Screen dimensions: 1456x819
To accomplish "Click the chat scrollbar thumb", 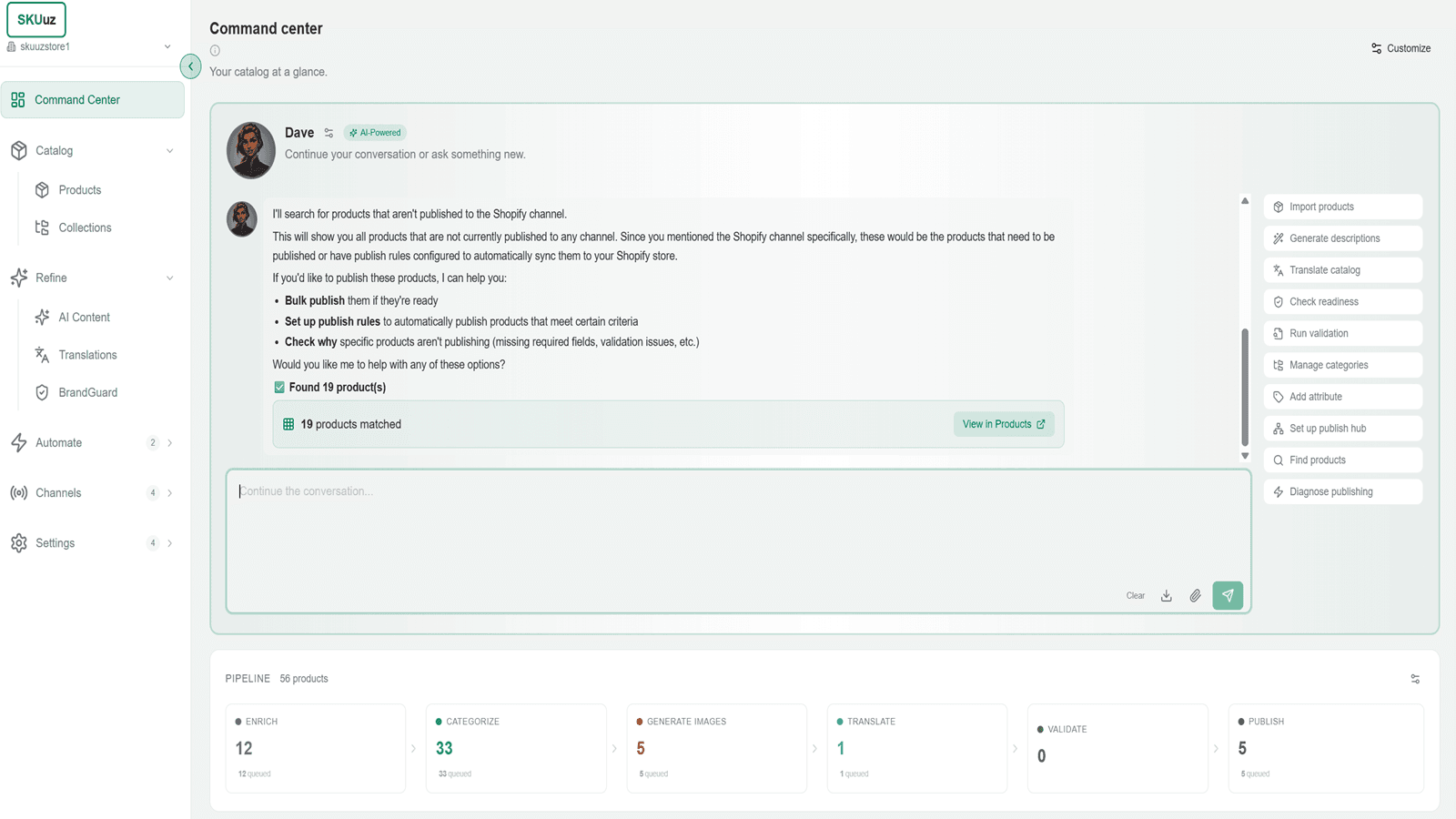I will pos(1245,387).
